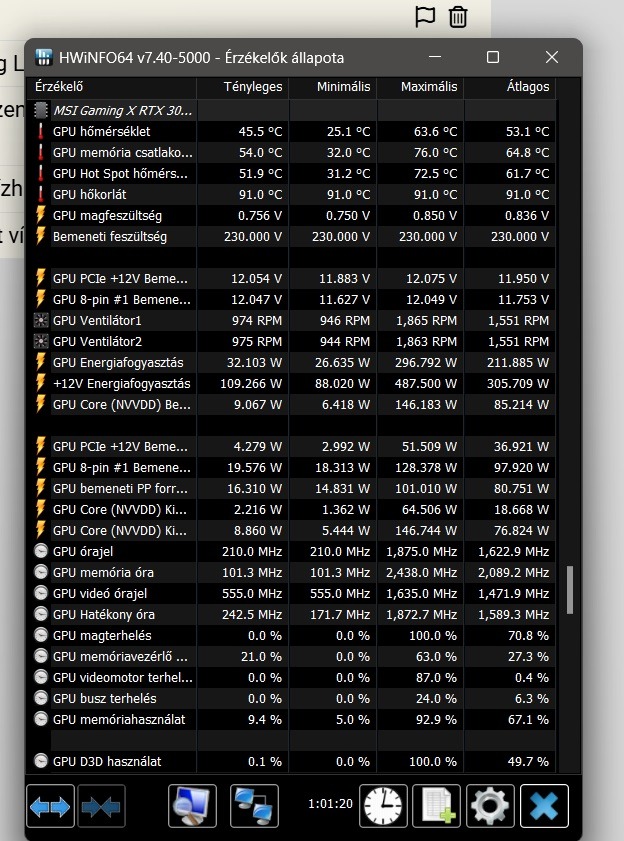Select the MSI Gaming X RTX 30... sensor group
The height and width of the screenshot is (841, 624).
pyautogui.click(x=123, y=110)
